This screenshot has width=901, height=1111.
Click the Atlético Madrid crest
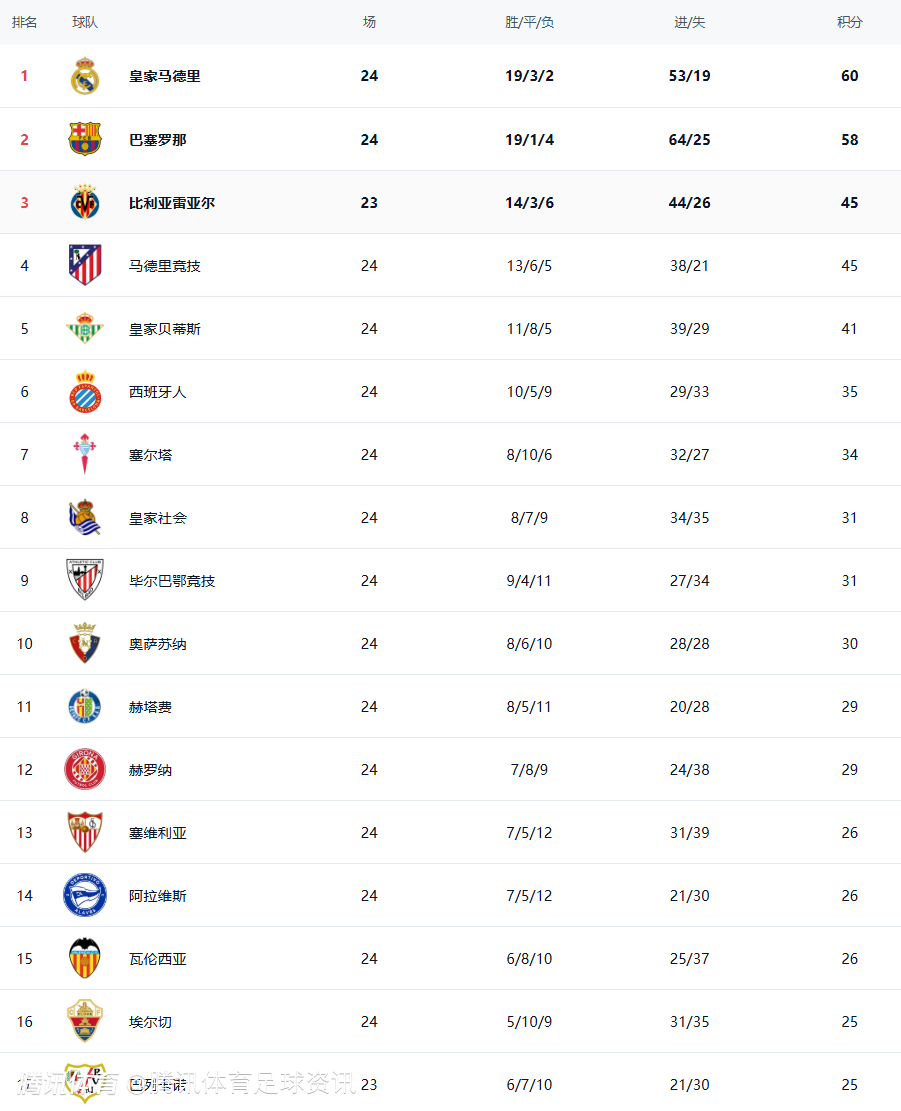tap(85, 265)
